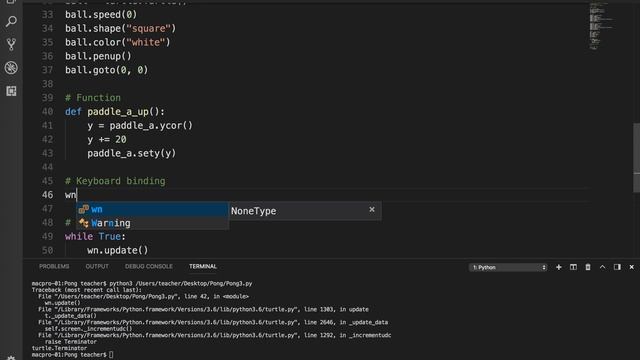Maximize panel with up chevron

[x=602, y=267]
